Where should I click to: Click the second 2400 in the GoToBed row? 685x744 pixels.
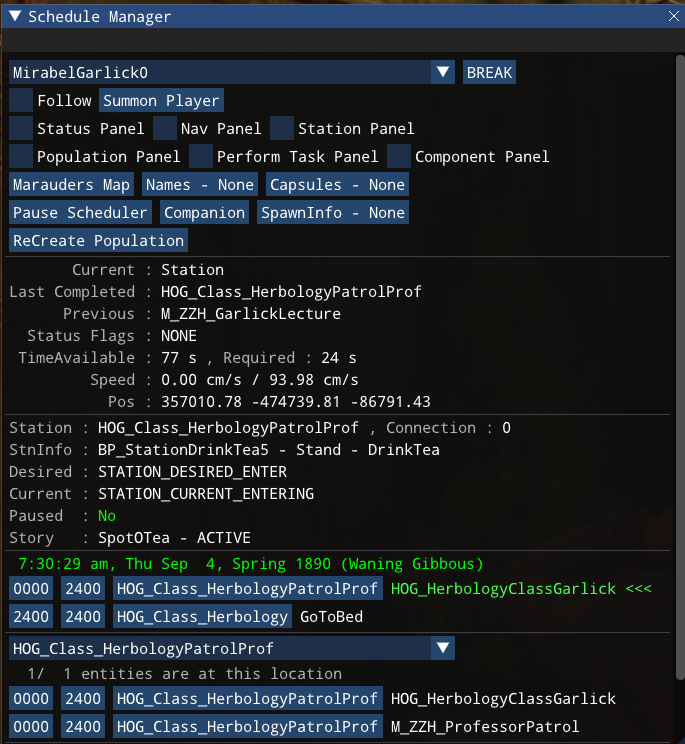click(83, 616)
